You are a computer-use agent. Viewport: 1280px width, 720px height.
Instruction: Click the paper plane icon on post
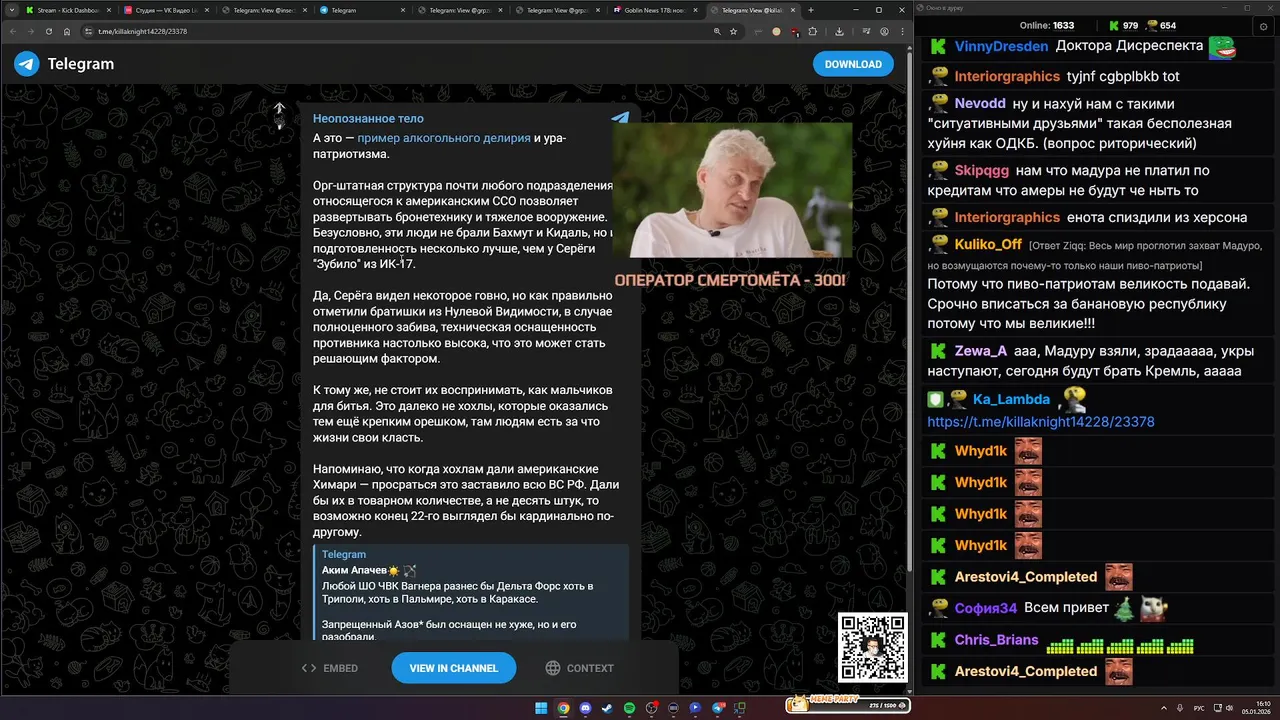[x=620, y=118]
